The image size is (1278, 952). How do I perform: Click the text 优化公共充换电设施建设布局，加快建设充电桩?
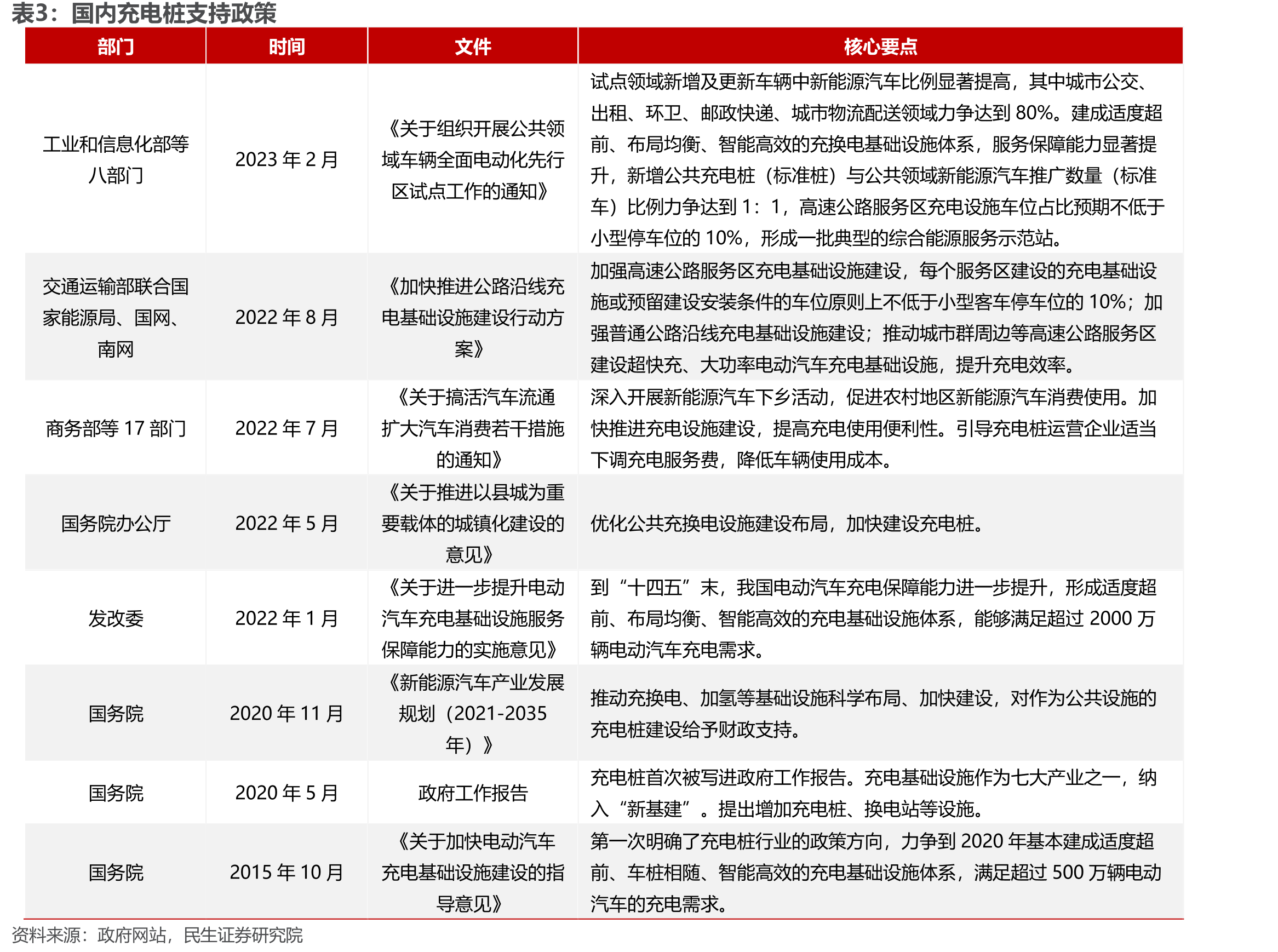click(x=788, y=523)
